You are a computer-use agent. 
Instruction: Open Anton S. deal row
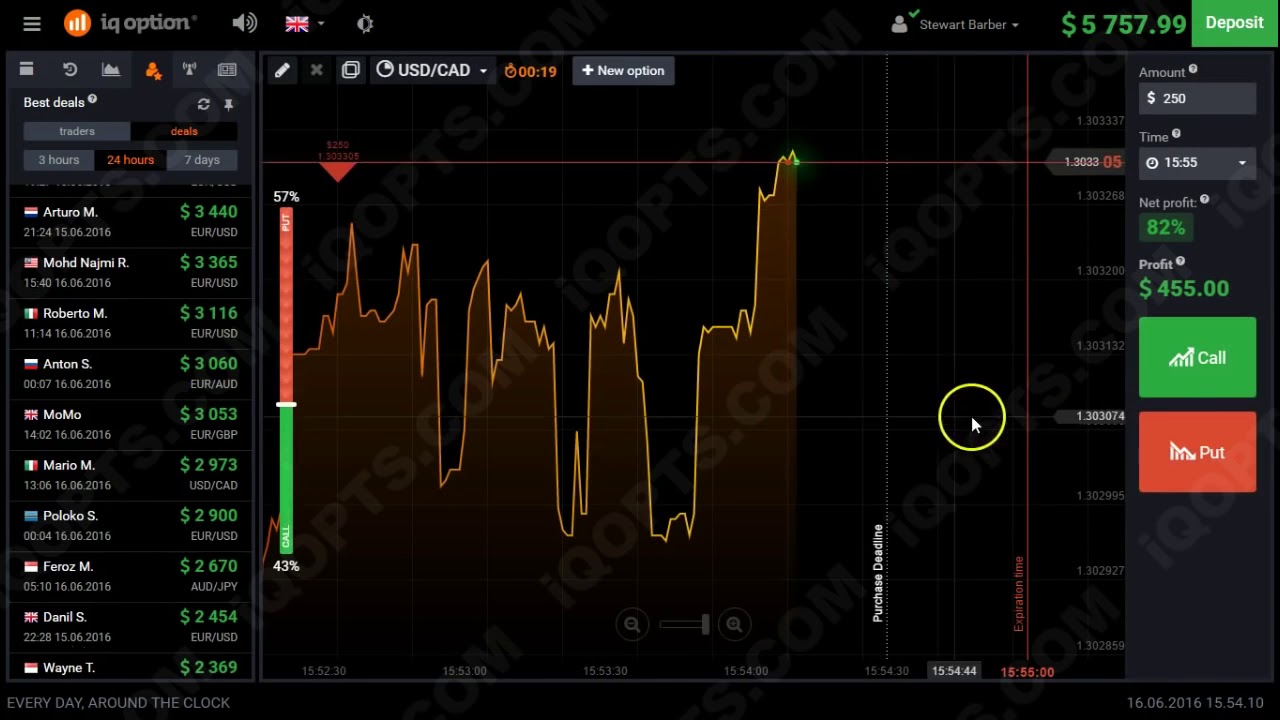point(130,373)
